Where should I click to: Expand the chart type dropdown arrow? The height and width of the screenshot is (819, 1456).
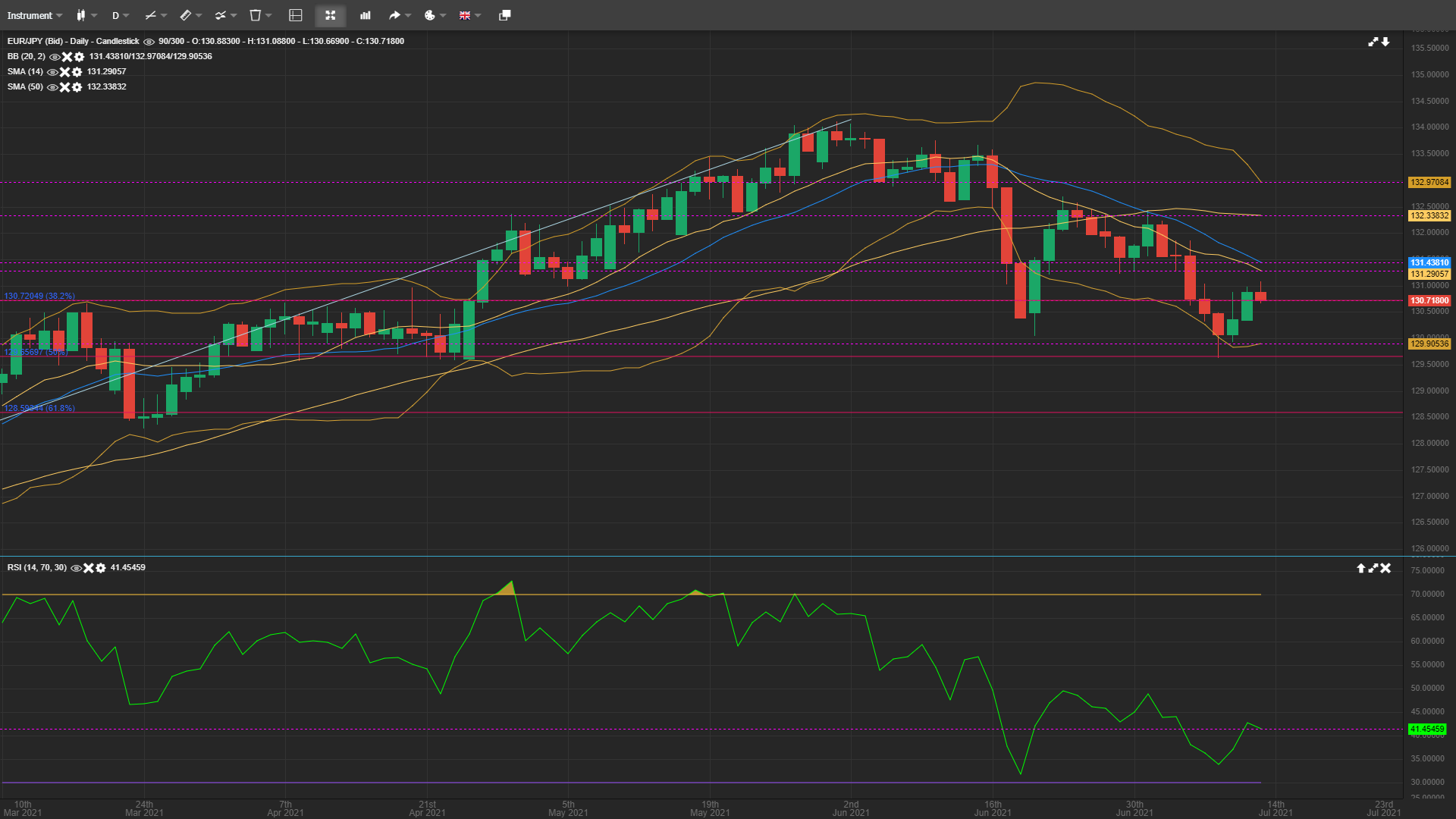pyautogui.click(x=95, y=15)
